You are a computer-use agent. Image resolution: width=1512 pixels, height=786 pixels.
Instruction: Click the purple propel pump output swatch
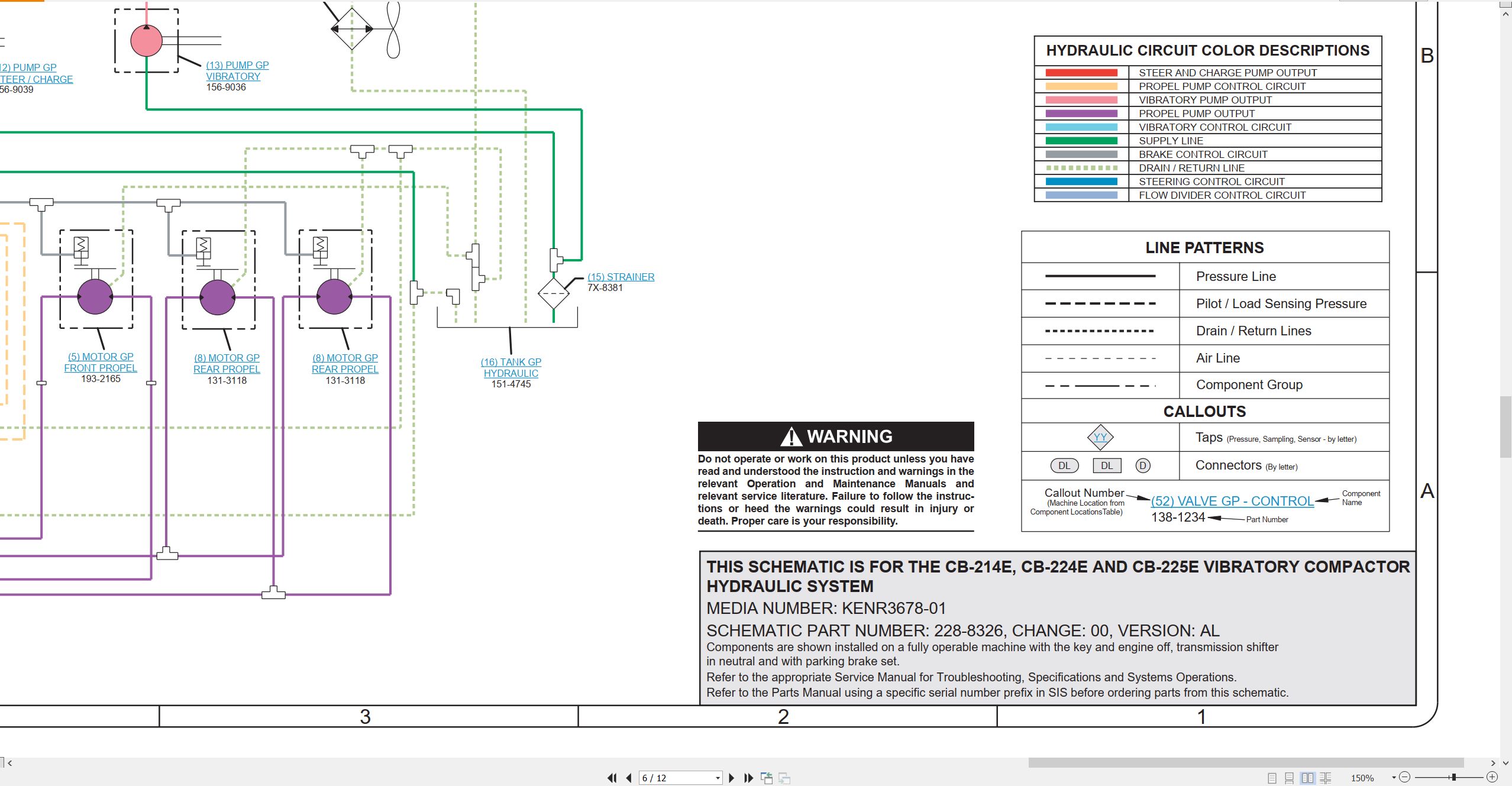(1081, 114)
